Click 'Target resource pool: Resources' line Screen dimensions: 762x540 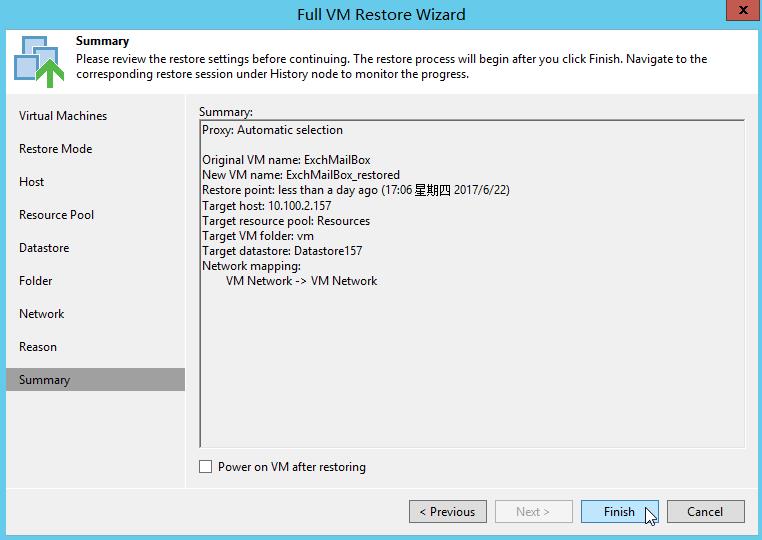[286, 221]
